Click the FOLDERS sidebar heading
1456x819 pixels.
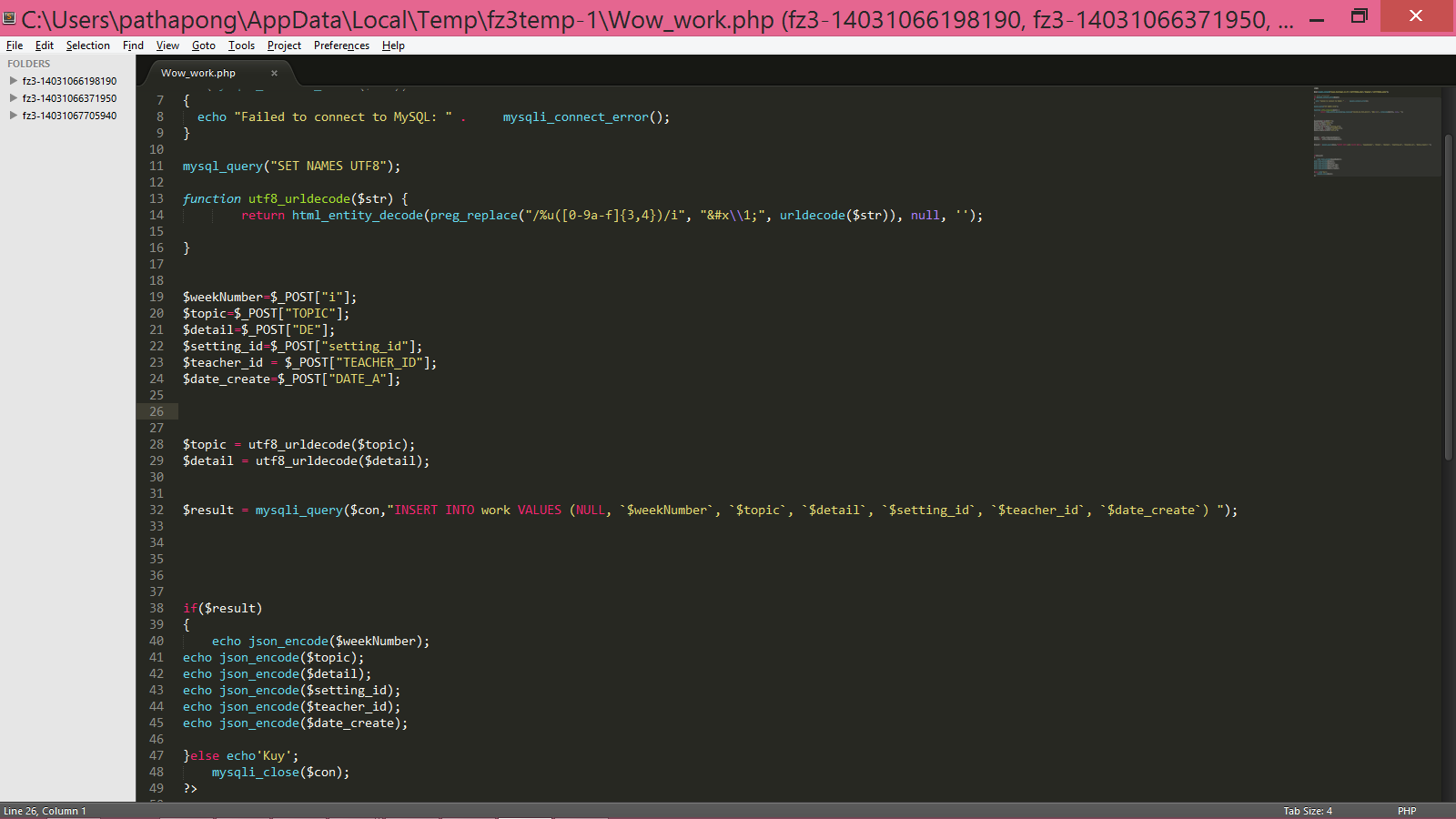click(x=29, y=64)
